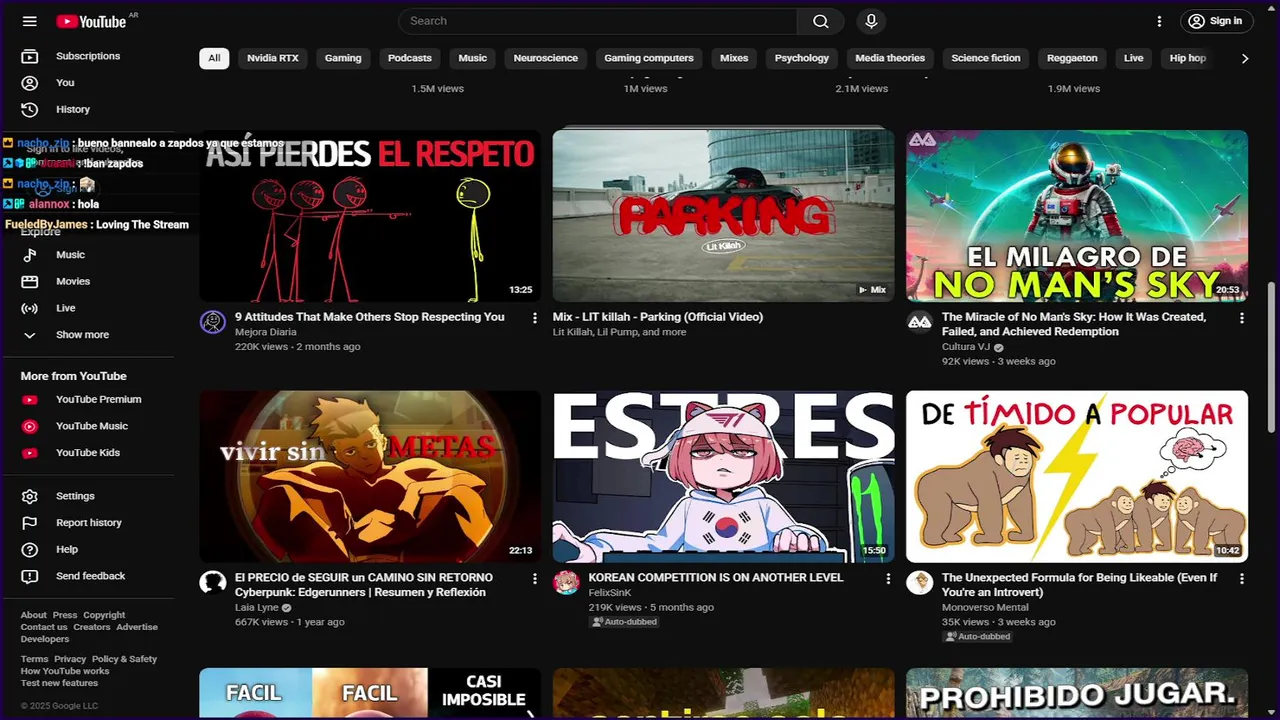The width and height of the screenshot is (1280, 720).
Task: Start voice search with microphone icon
Action: pyautogui.click(x=871, y=21)
